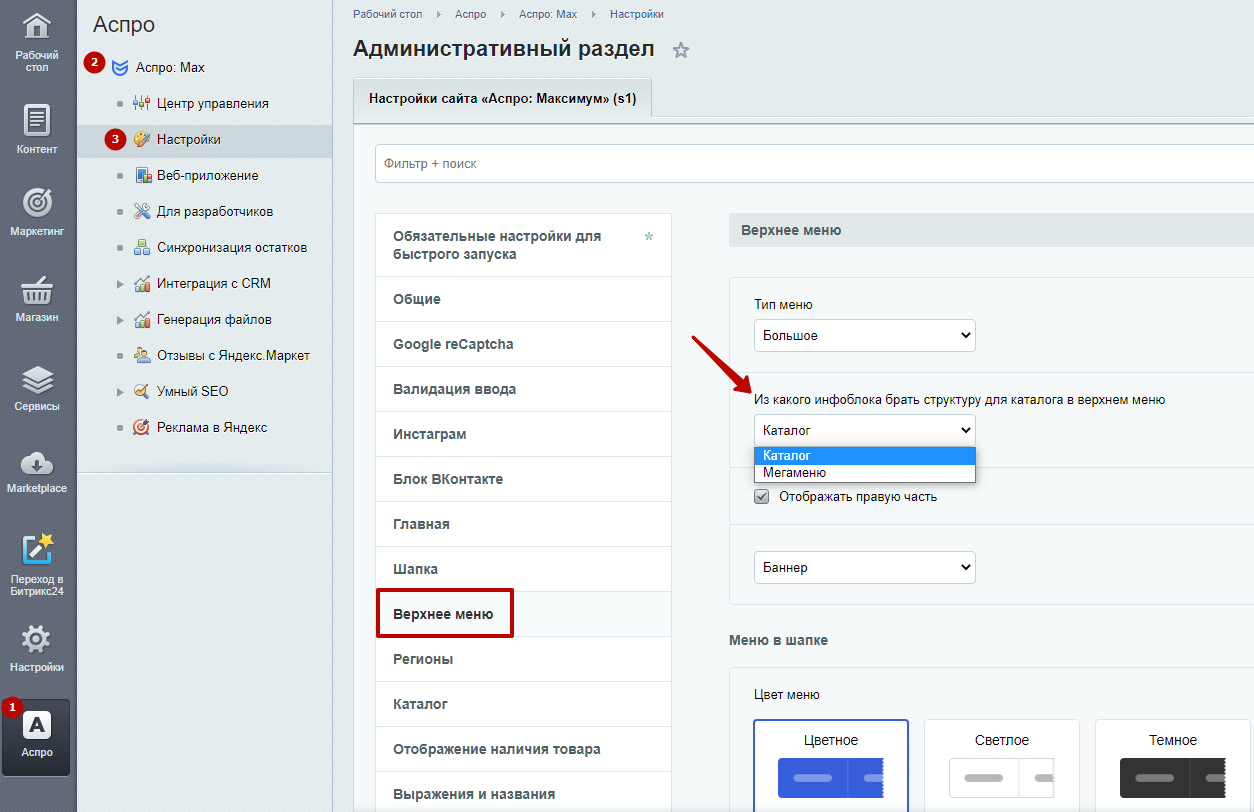This screenshot has width=1254, height=812.
Task: Select the Цветное menu color option
Action: tap(831, 765)
